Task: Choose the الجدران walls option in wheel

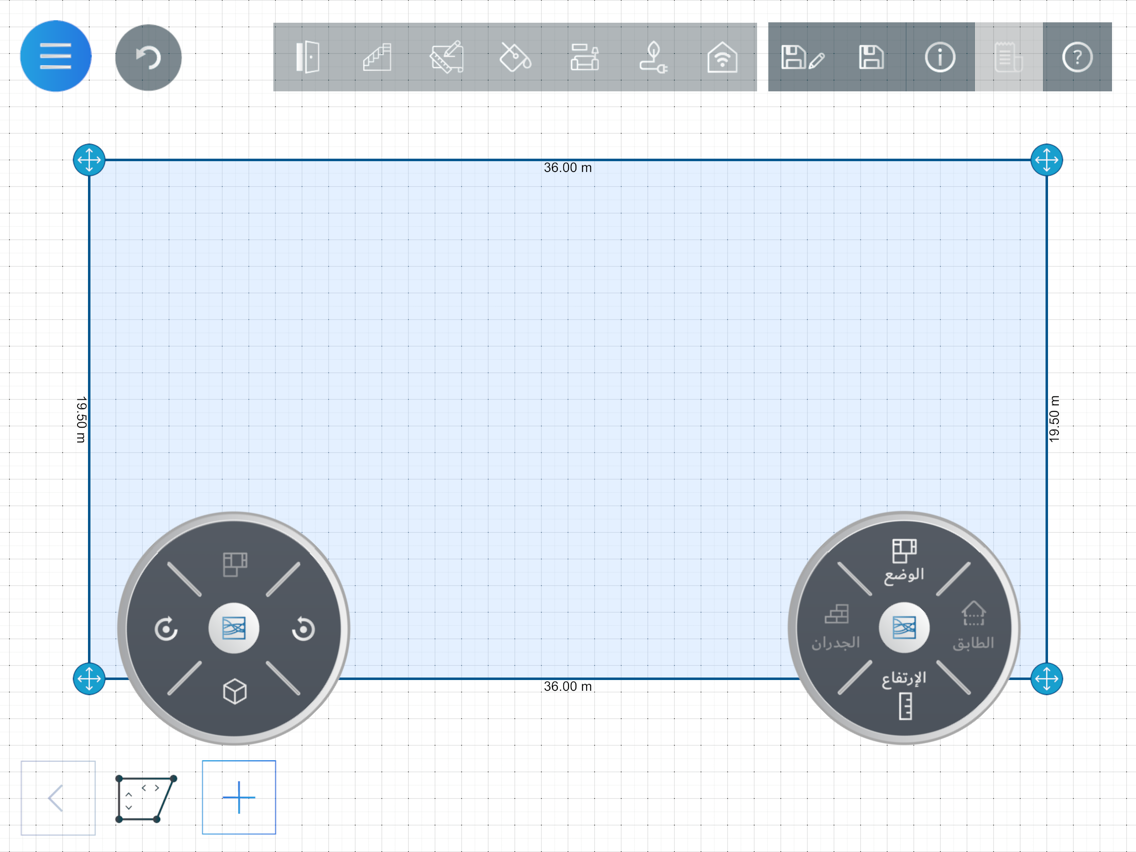Action: (x=835, y=627)
